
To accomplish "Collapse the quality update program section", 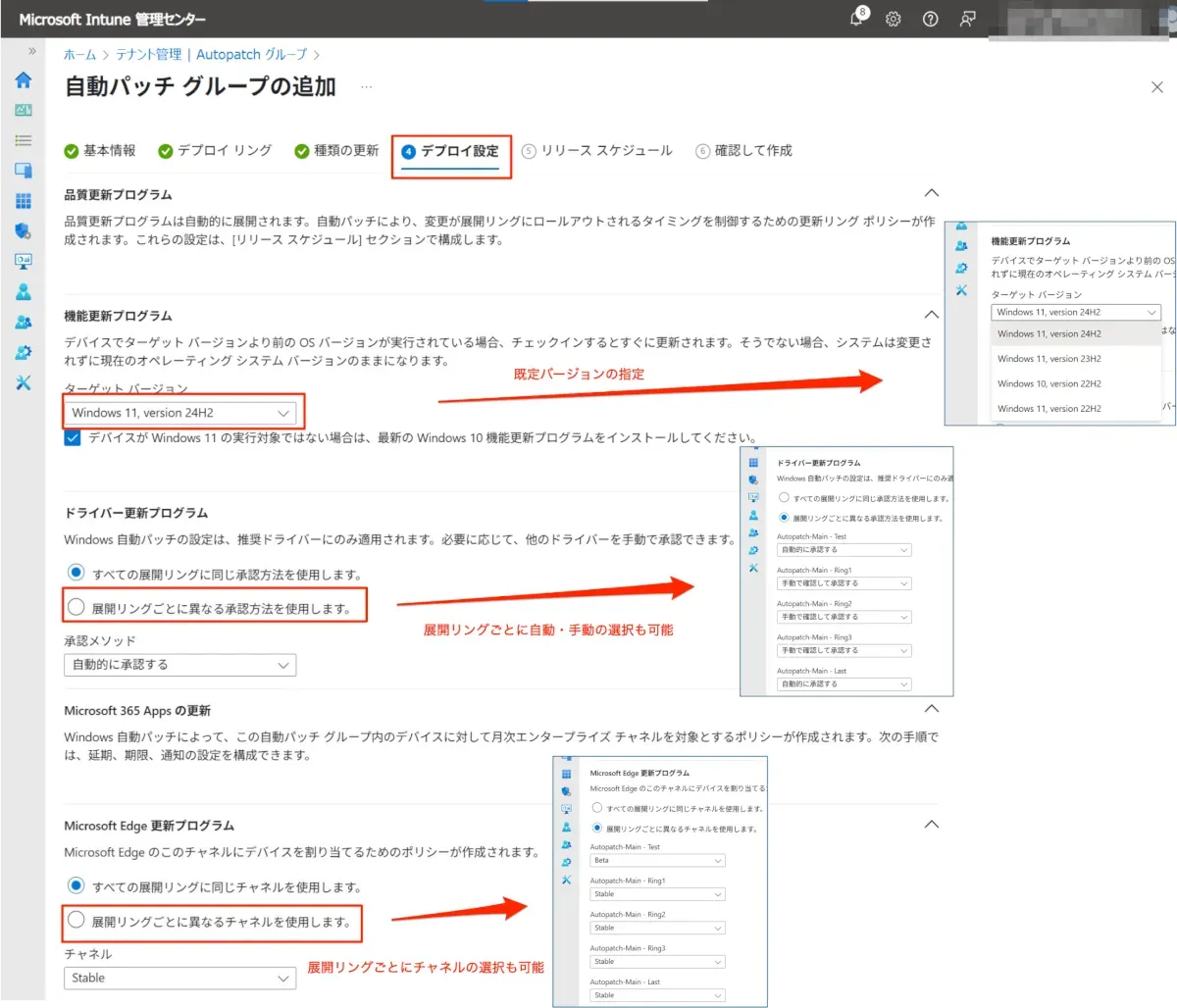I will coord(932,194).
